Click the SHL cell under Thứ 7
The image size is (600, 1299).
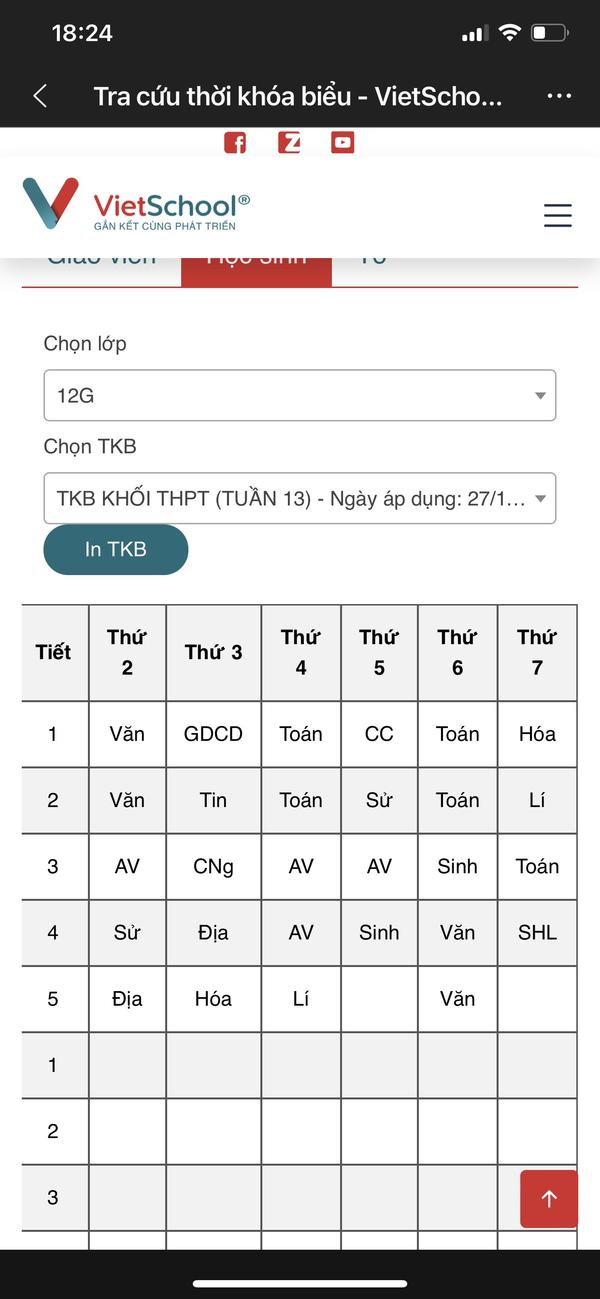(x=537, y=932)
